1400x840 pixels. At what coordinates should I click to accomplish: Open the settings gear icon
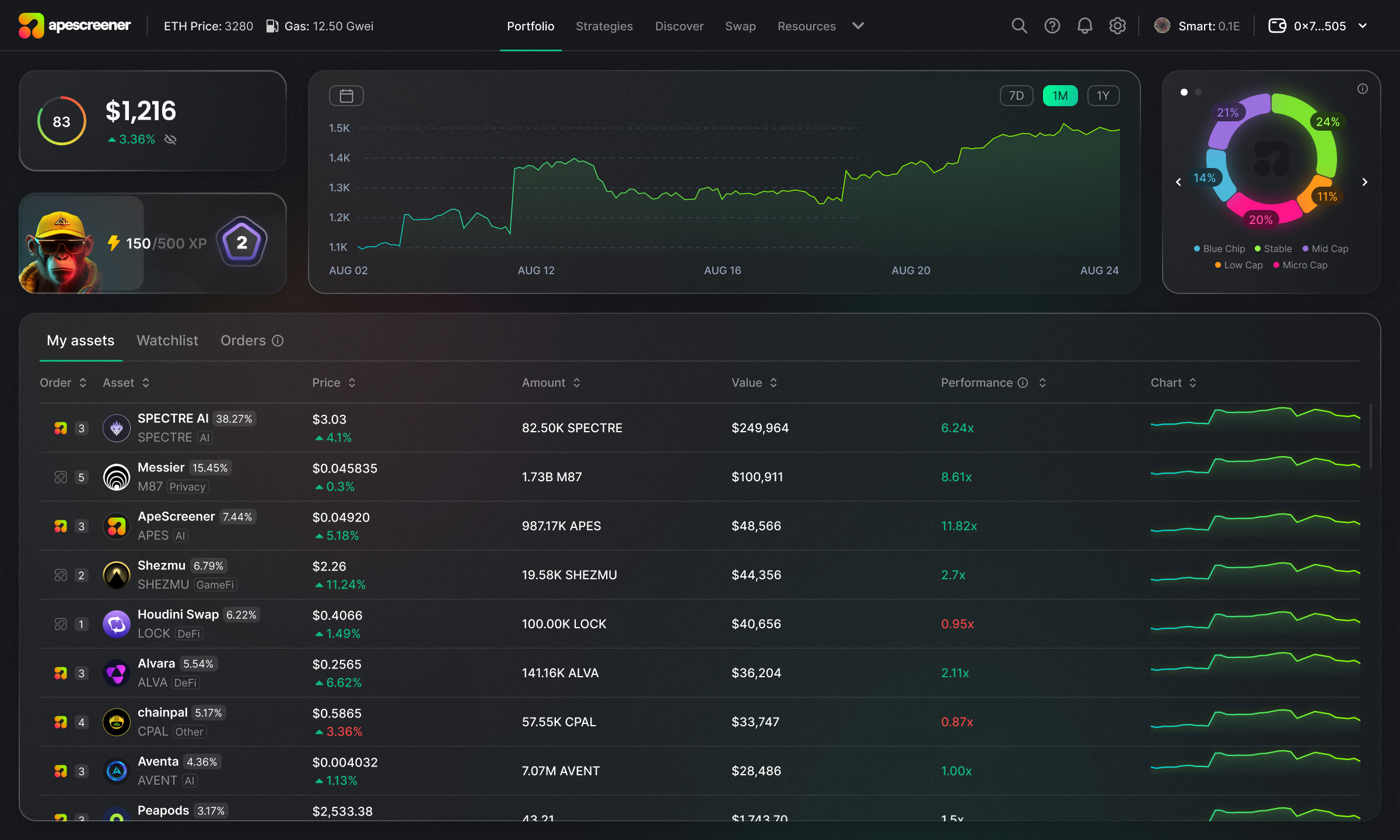(x=1117, y=26)
